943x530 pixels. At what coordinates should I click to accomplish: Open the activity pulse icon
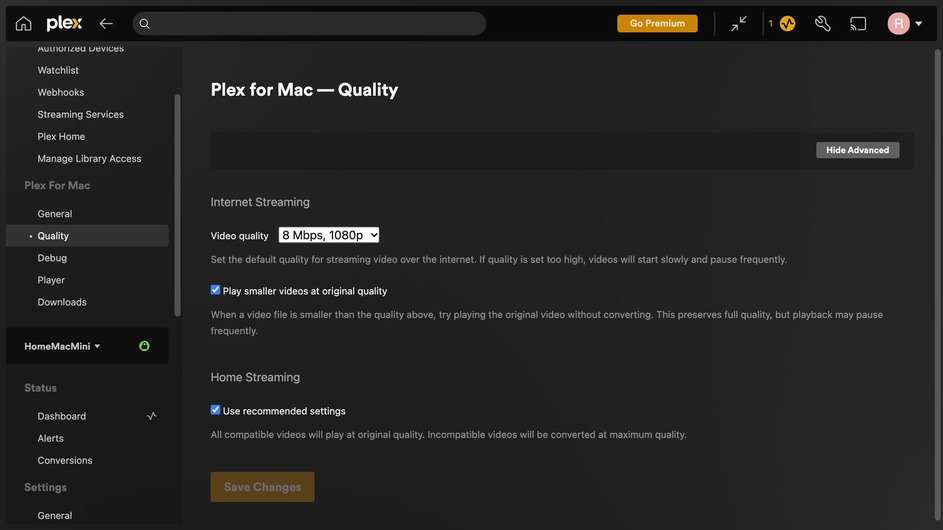click(x=787, y=23)
